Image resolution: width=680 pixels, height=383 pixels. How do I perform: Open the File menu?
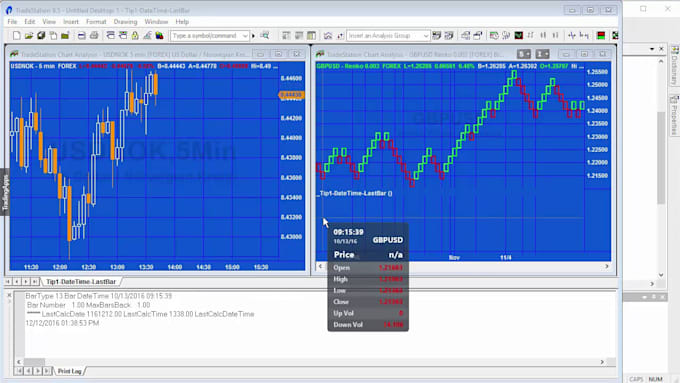click(12, 22)
